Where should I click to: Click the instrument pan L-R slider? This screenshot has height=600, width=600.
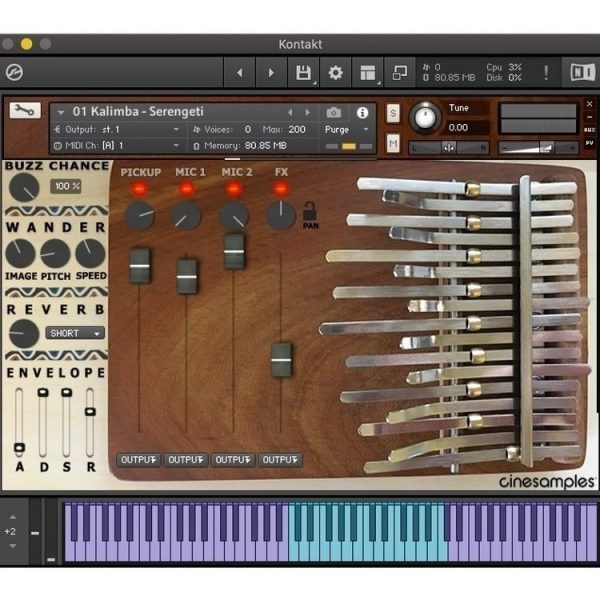[x=448, y=147]
